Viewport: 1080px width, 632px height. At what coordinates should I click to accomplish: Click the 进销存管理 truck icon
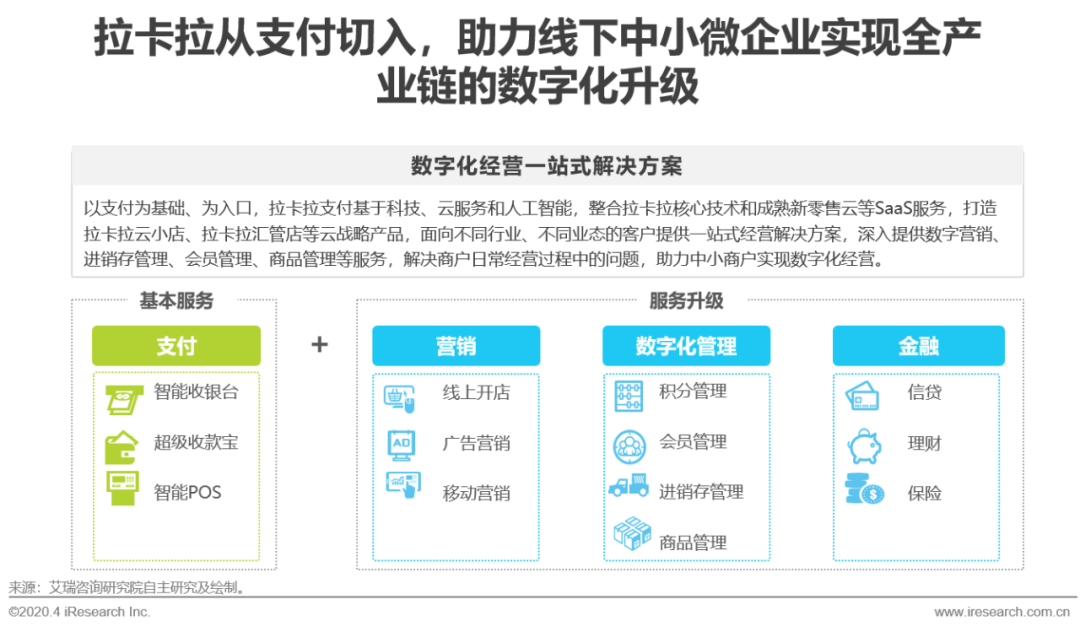628,485
